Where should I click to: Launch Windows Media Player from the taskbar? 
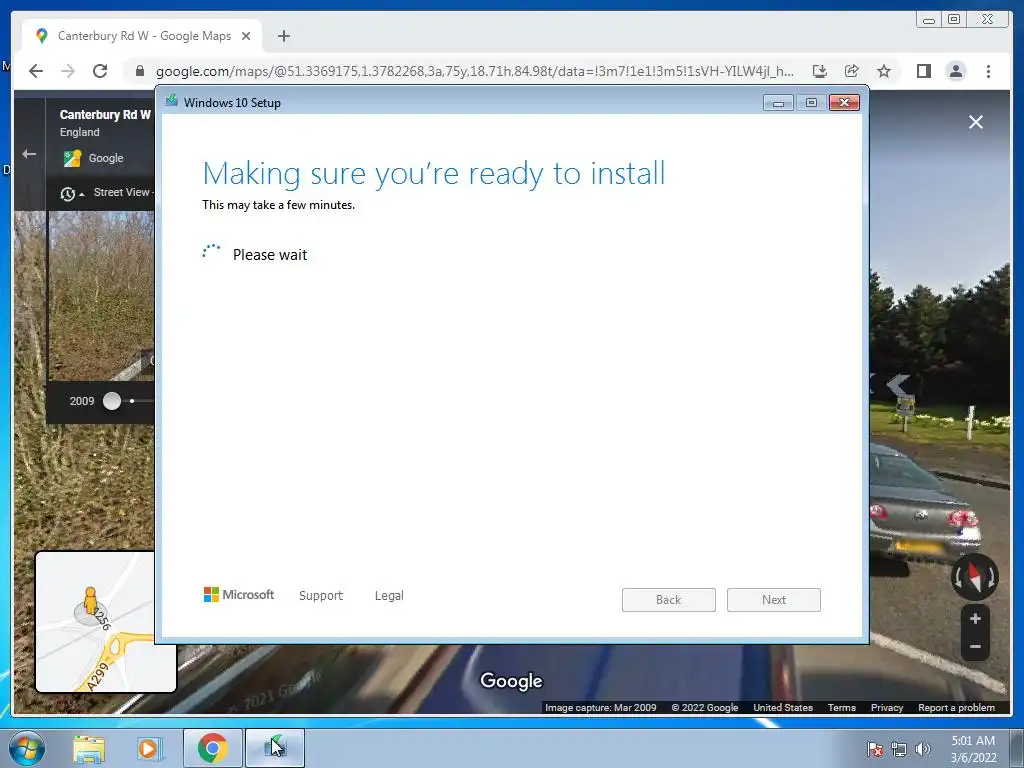pos(150,748)
